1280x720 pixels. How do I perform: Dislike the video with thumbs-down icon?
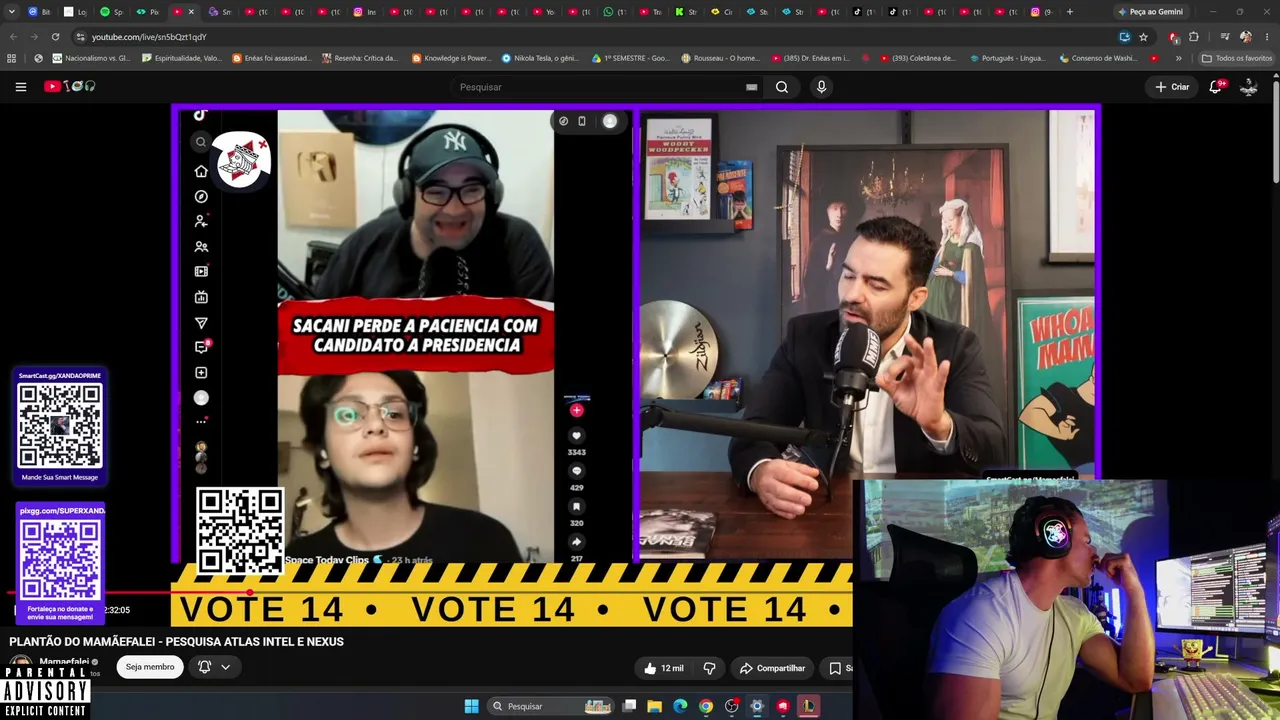coord(710,668)
